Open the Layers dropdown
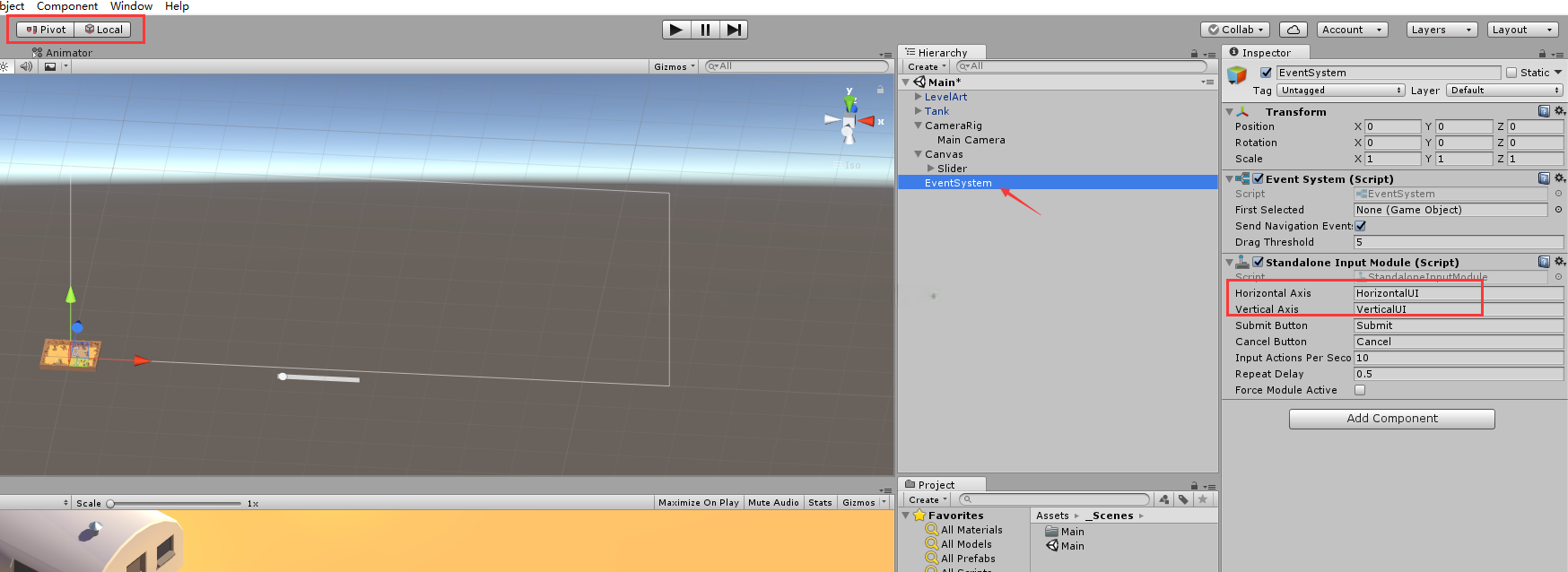The height and width of the screenshot is (572, 1568). [1442, 30]
